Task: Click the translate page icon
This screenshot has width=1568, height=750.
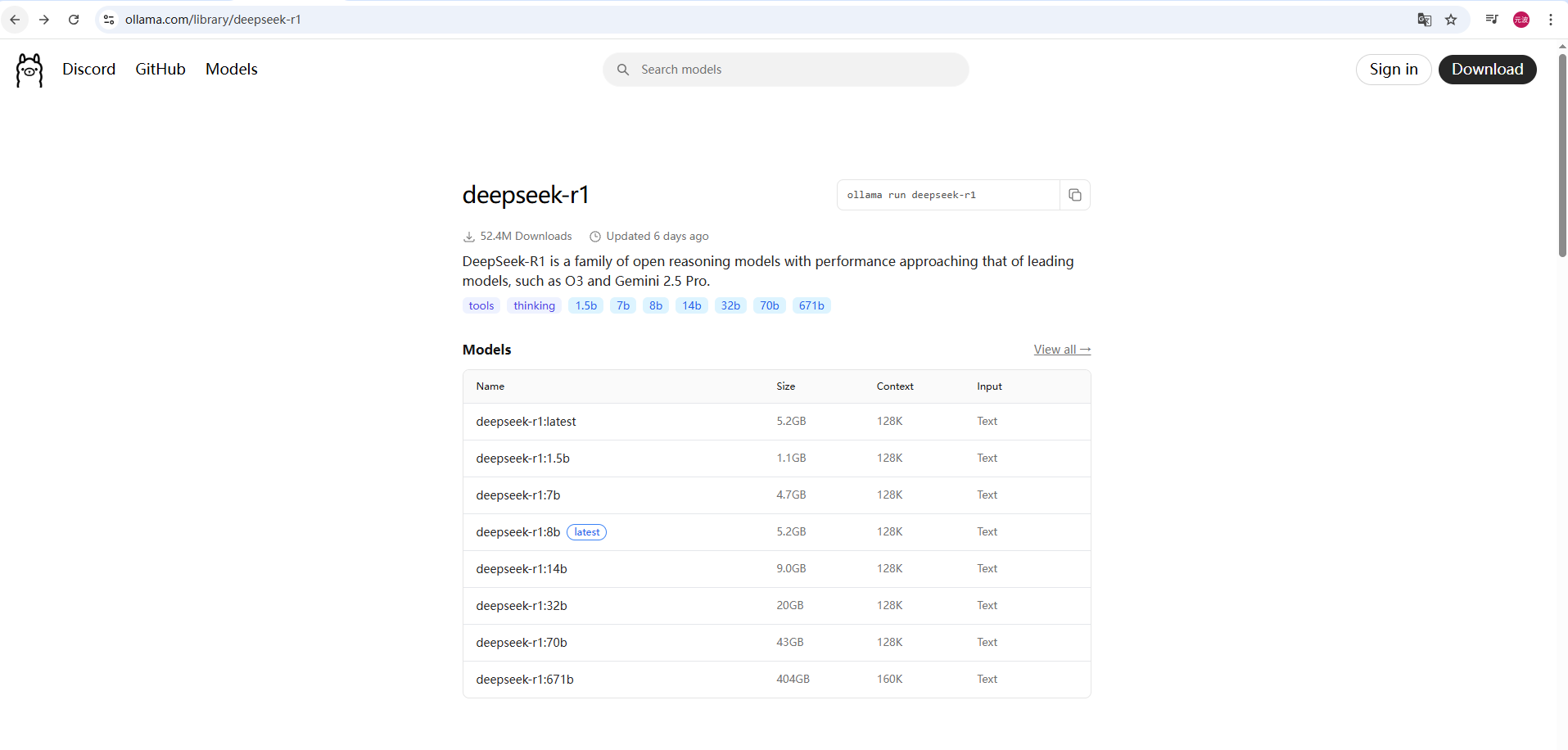Action: pos(1425,20)
